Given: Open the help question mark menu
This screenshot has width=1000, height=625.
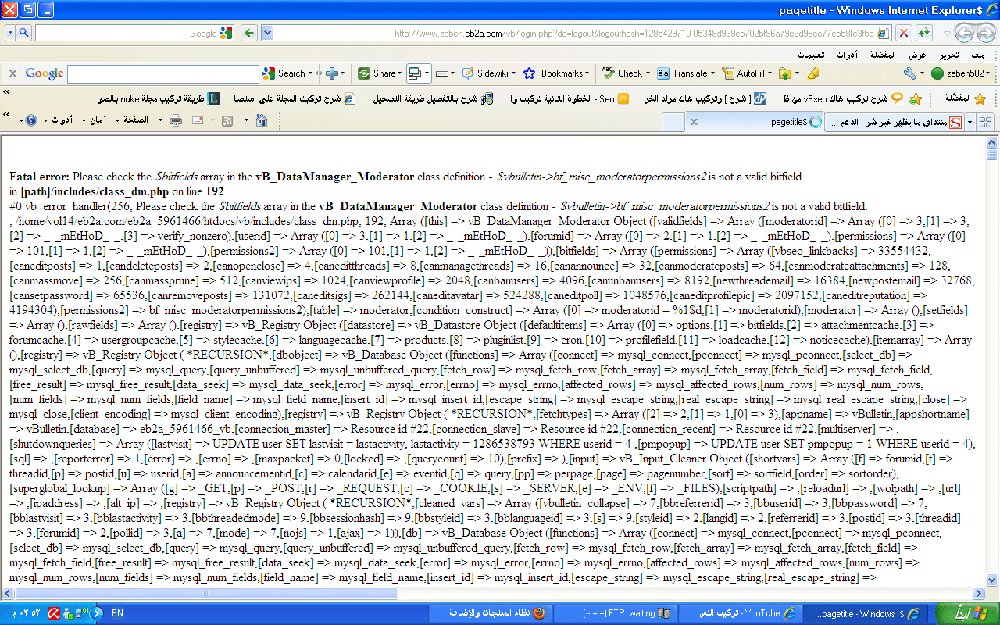Looking at the screenshot, I should 29,120.
